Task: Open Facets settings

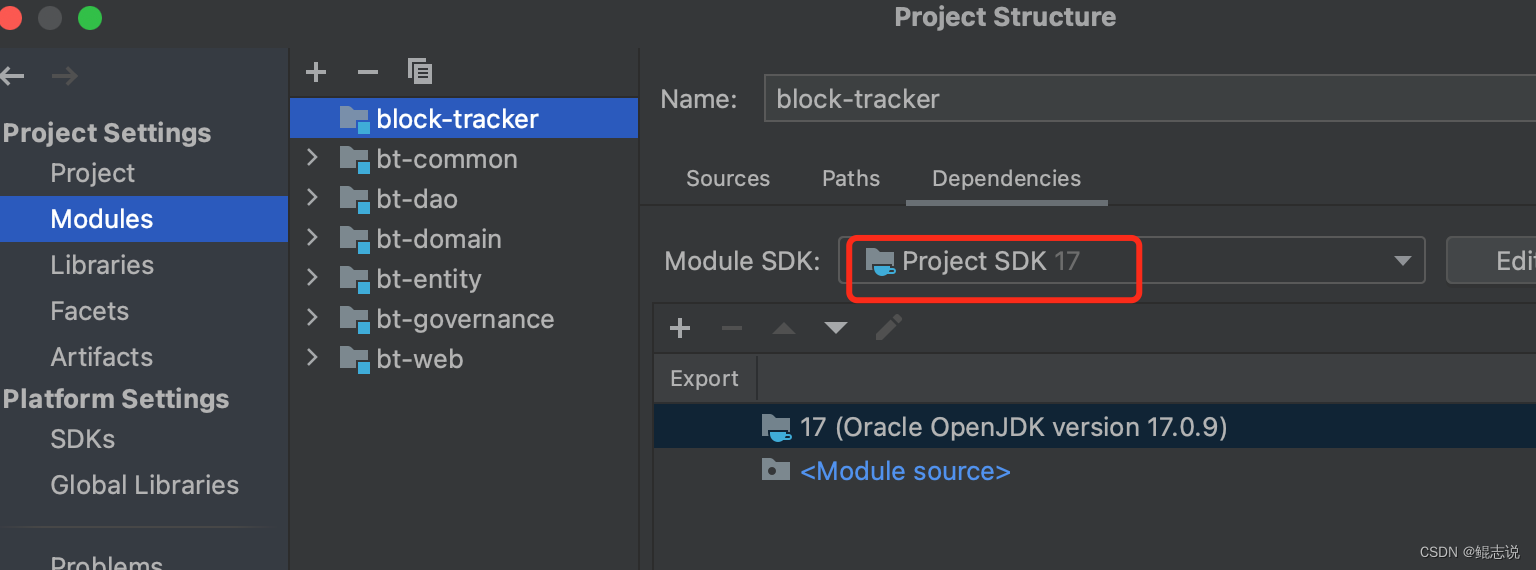Action: (x=89, y=311)
